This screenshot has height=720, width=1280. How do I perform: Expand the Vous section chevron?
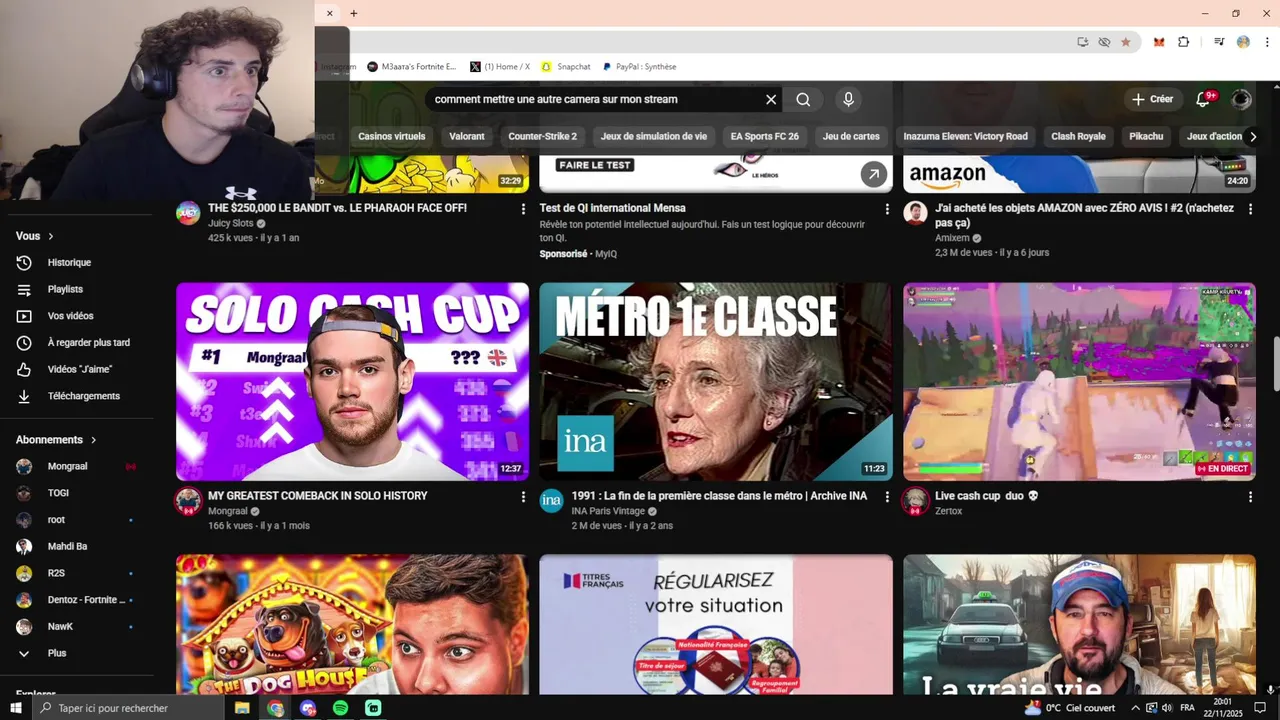click(x=50, y=236)
